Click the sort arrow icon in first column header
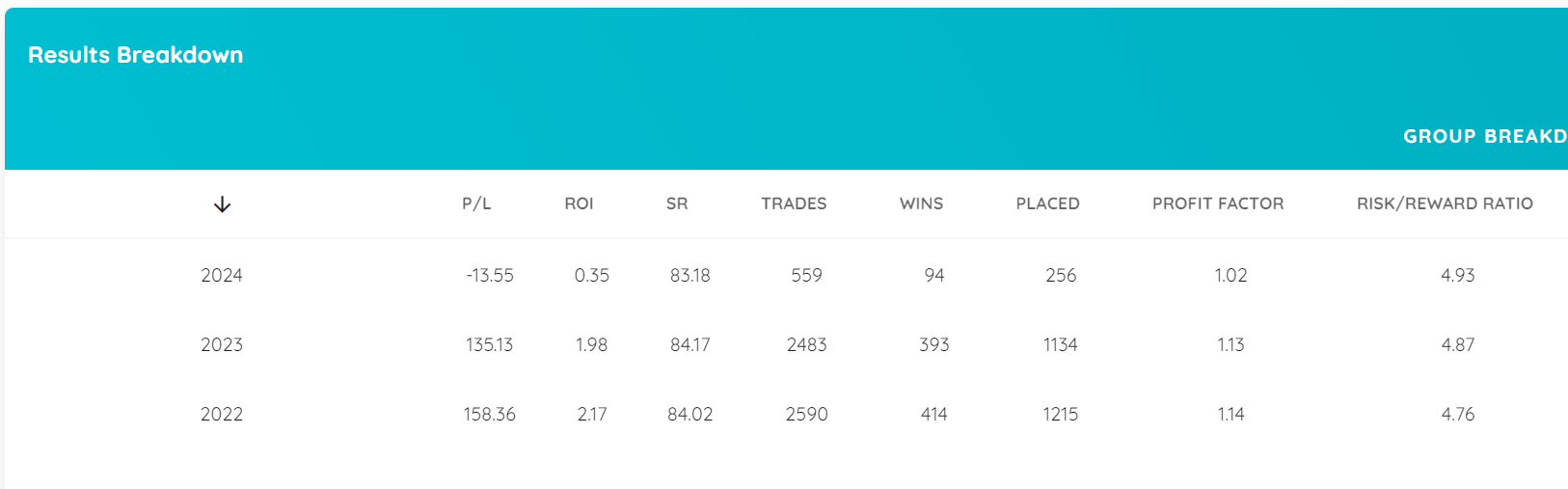The width and height of the screenshot is (1568, 489). click(222, 204)
